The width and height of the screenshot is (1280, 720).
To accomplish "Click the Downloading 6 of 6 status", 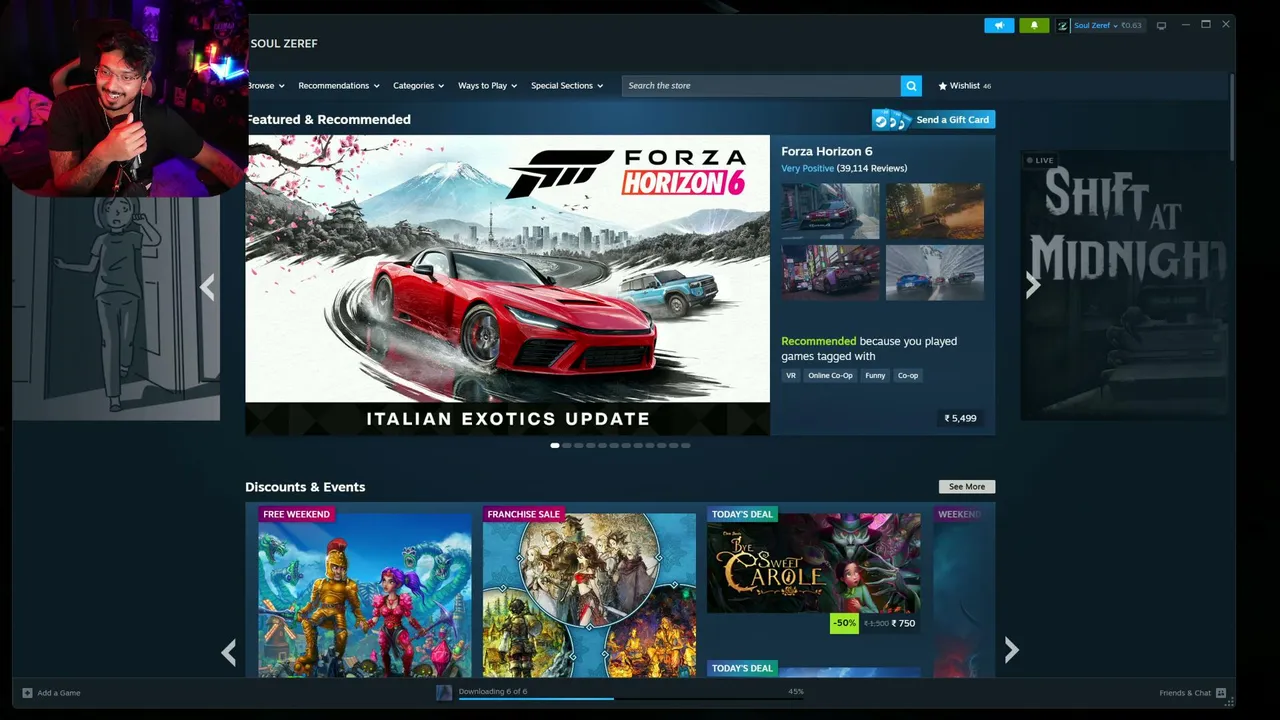I will click(493, 692).
